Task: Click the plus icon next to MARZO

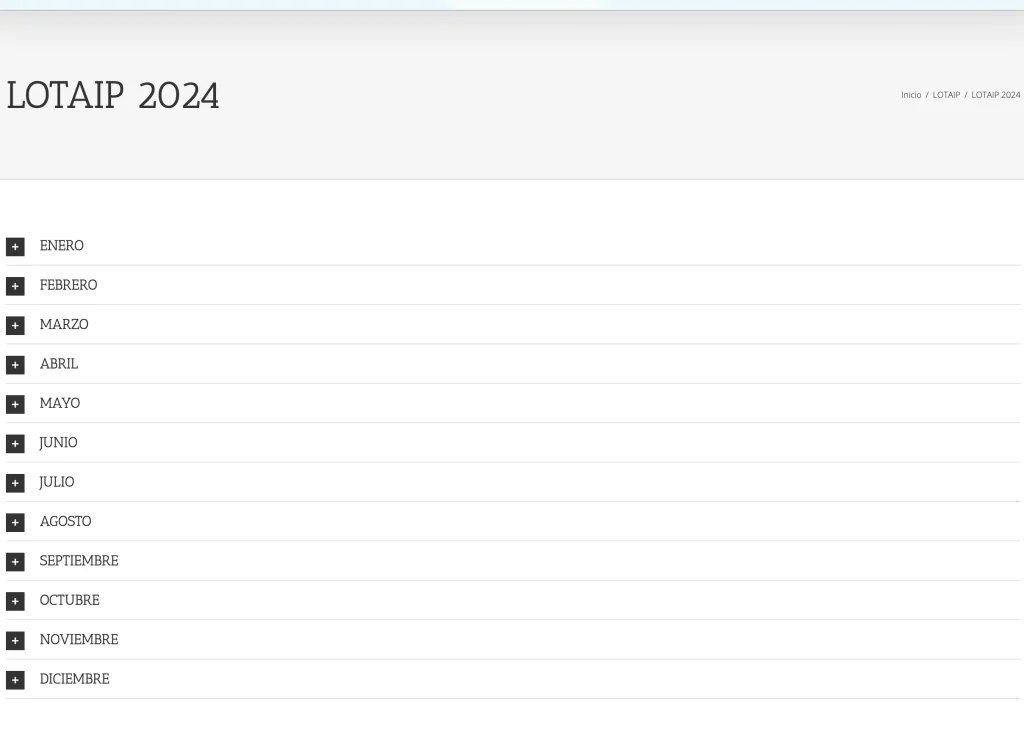Action: [15, 326]
